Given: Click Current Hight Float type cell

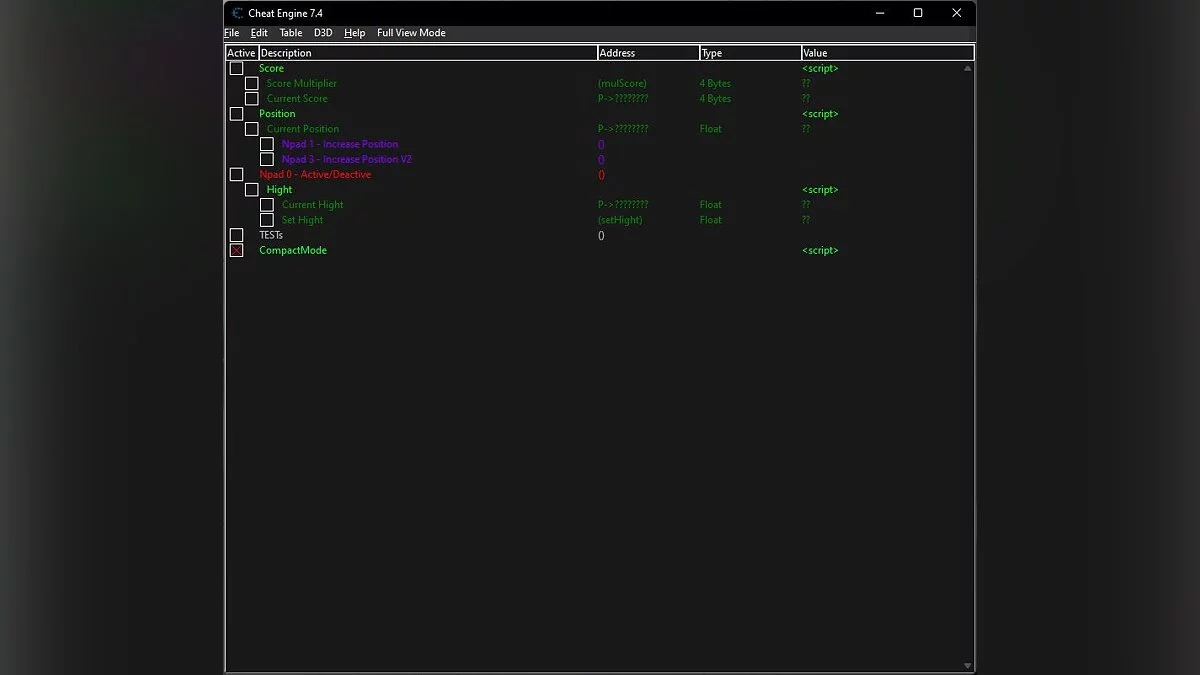Looking at the screenshot, I should [711, 205].
